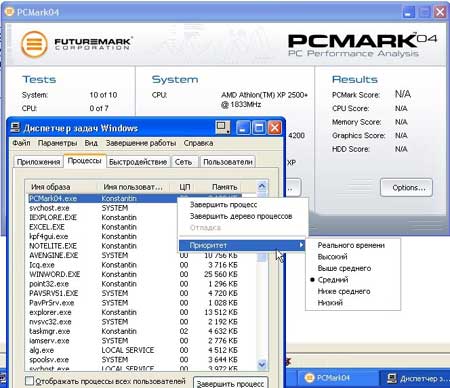Click the PCMark04 title bar icon
Image resolution: width=450 pixels, height=388 pixels.
[9, 12]
